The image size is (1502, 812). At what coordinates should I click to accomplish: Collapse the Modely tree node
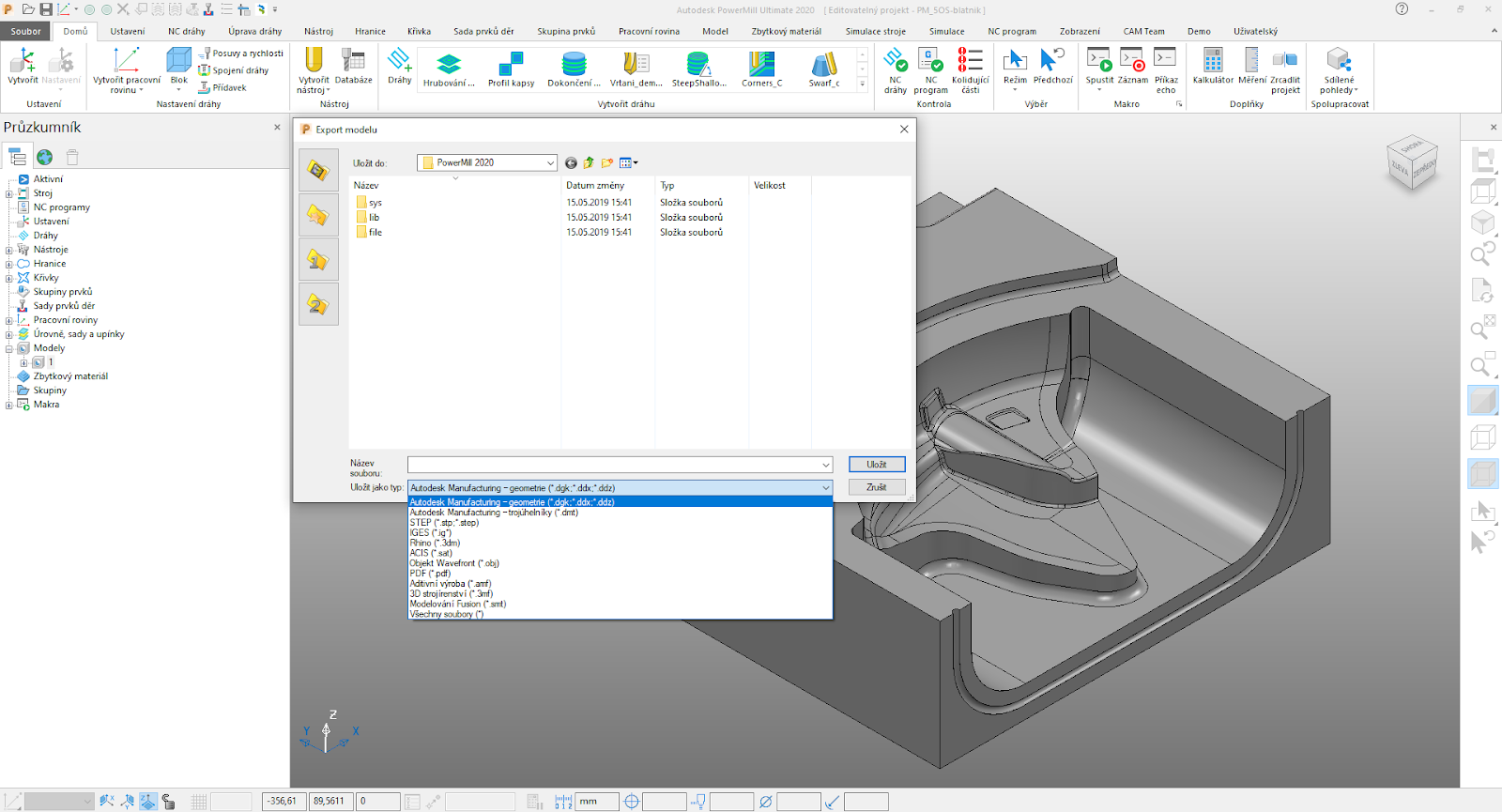click(x=8, y=348)
